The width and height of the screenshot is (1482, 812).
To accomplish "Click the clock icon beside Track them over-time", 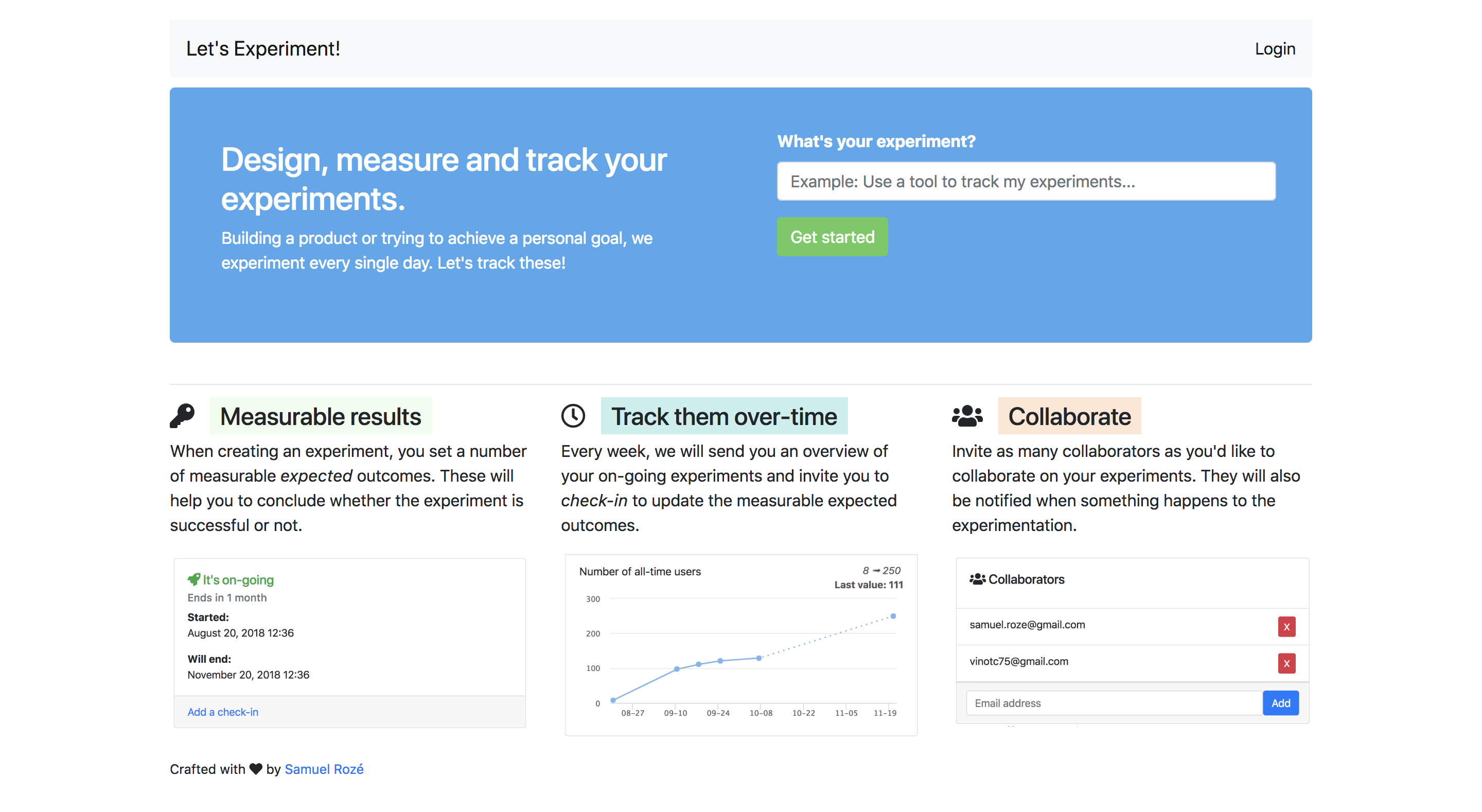I will pyautogui.click(x=573, y=415).
